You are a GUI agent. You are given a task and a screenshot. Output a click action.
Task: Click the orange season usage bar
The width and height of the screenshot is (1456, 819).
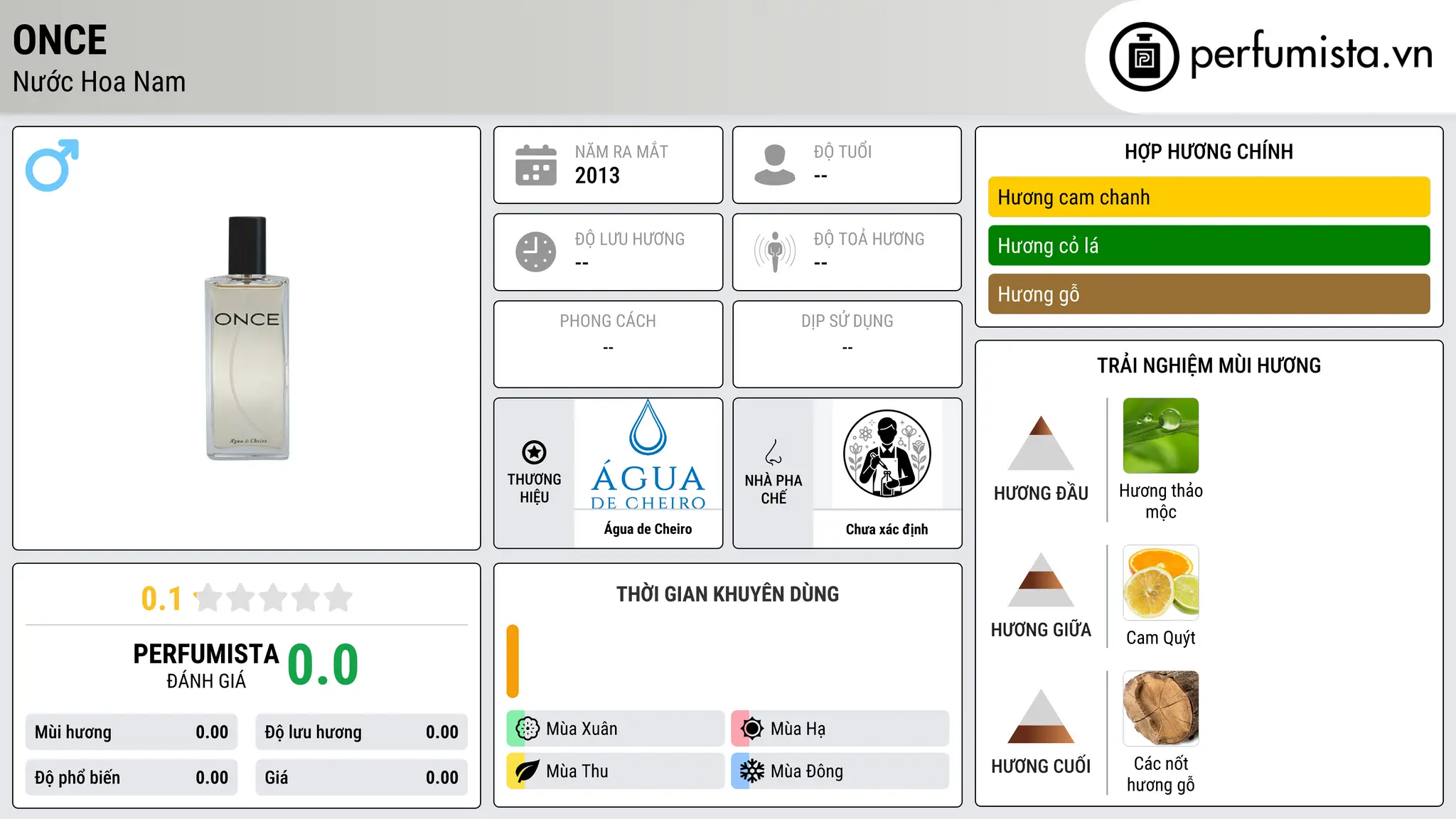click(x=513, y=661)
